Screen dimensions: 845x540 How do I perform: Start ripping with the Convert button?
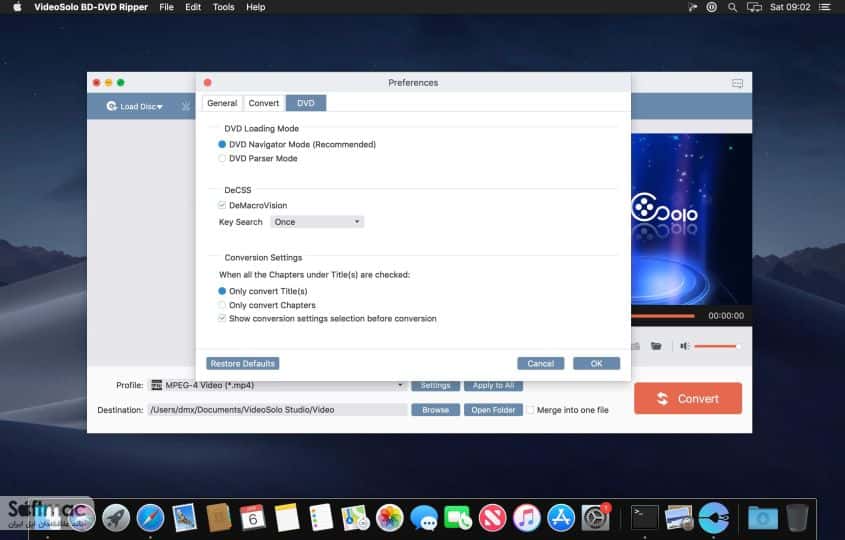(x=688, y=399)
